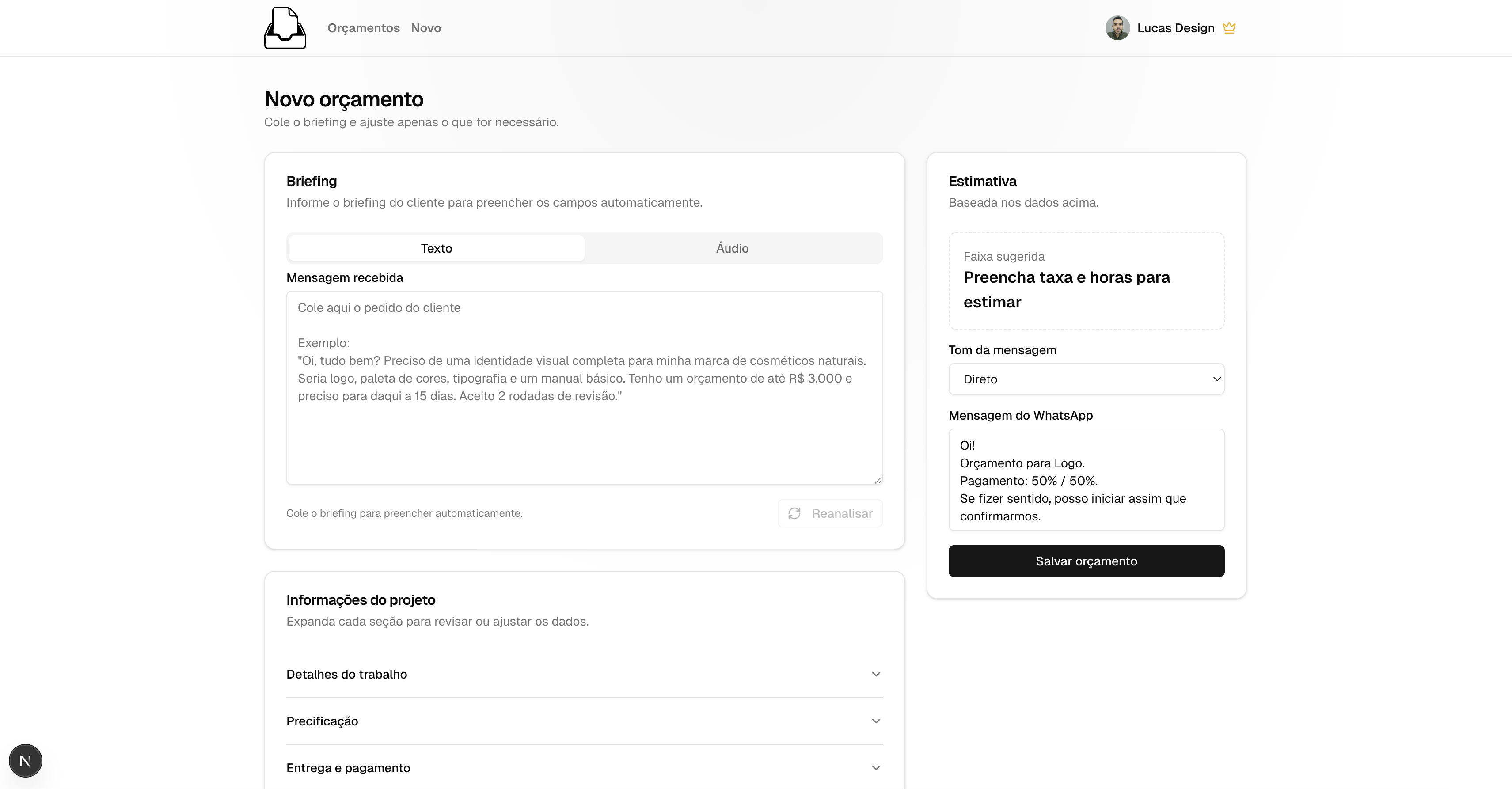The width and height of the screenshot is (1512, 789).
Task: Expand the Entrega e pagamento section
Action: tap(348, 768)
